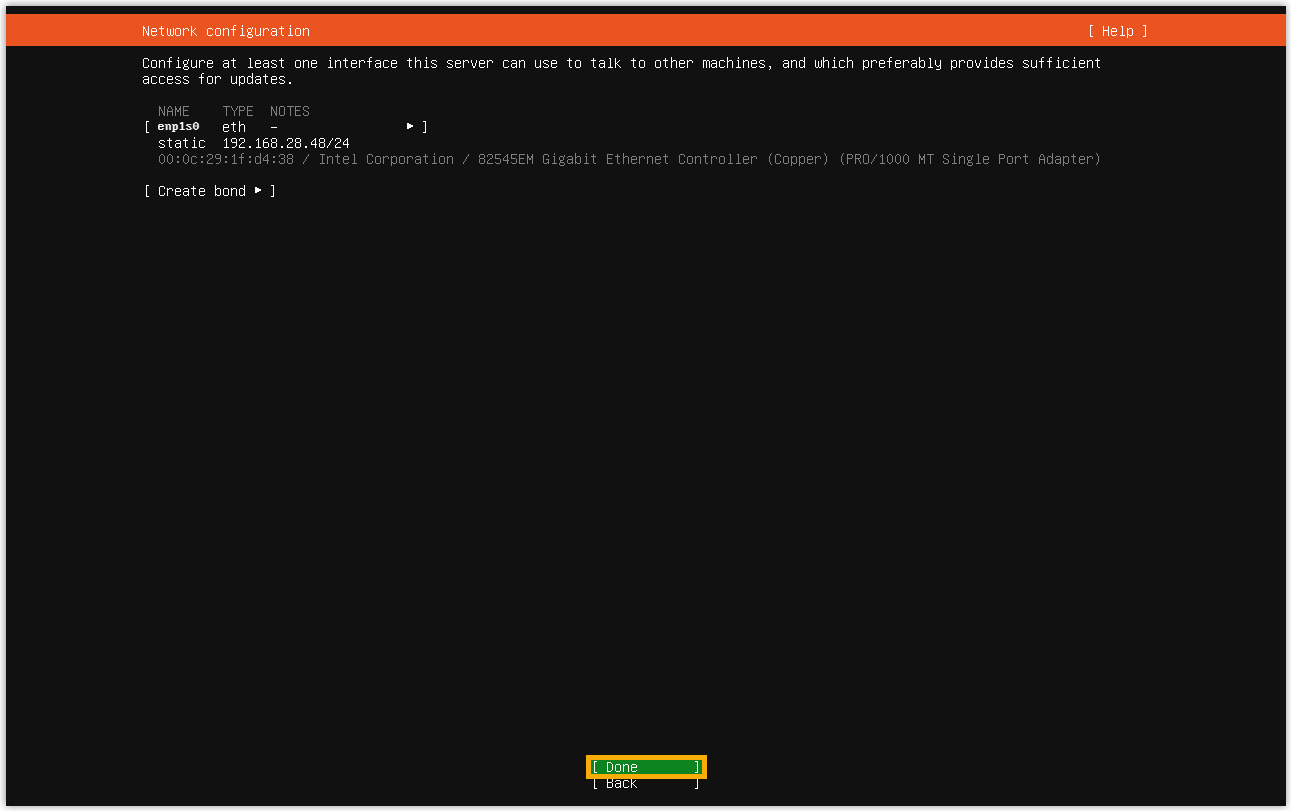Image resolution: width=1292 pixels, height=812 pixels.
Task: Go back using the Back button
Action: pos(646,784)
